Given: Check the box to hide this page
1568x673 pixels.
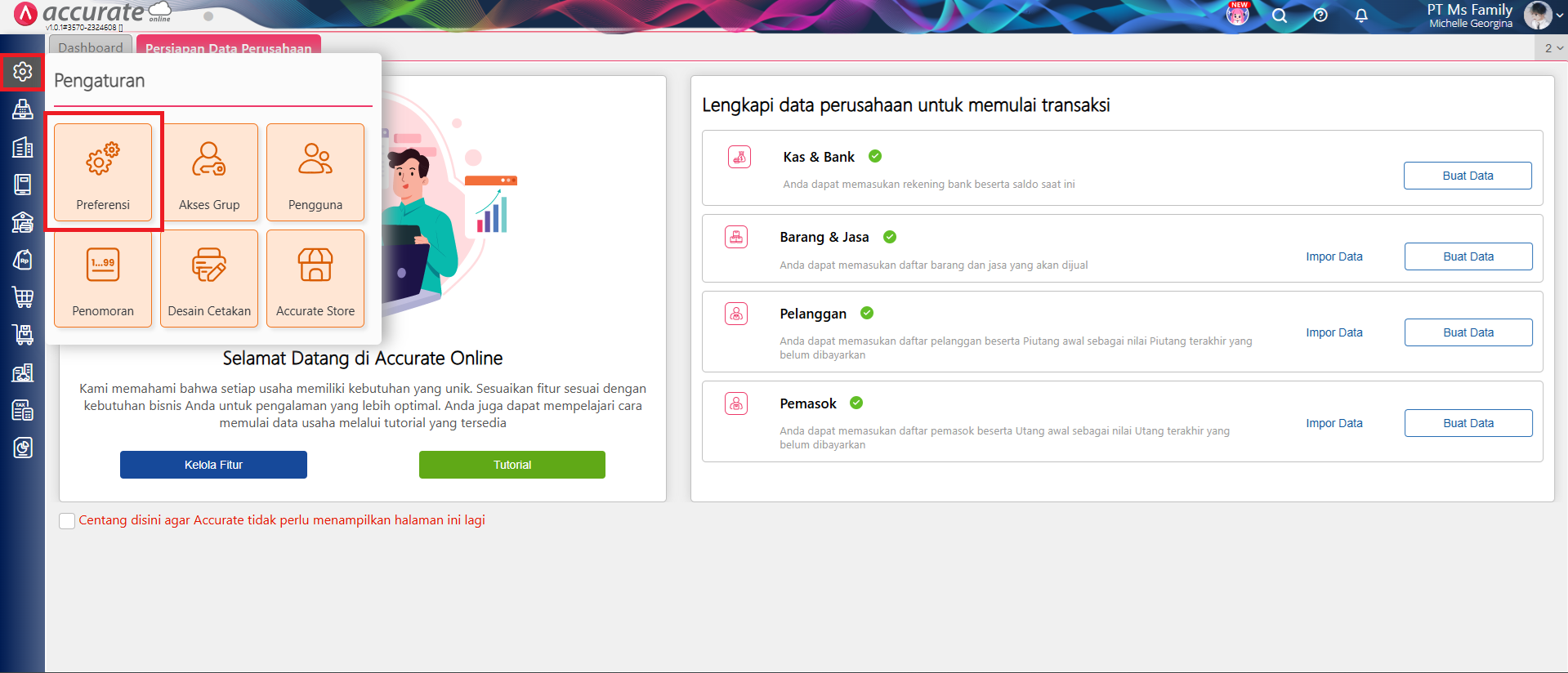Looking at the screenshot, I should pyautogui.click(x=67, y=521).
